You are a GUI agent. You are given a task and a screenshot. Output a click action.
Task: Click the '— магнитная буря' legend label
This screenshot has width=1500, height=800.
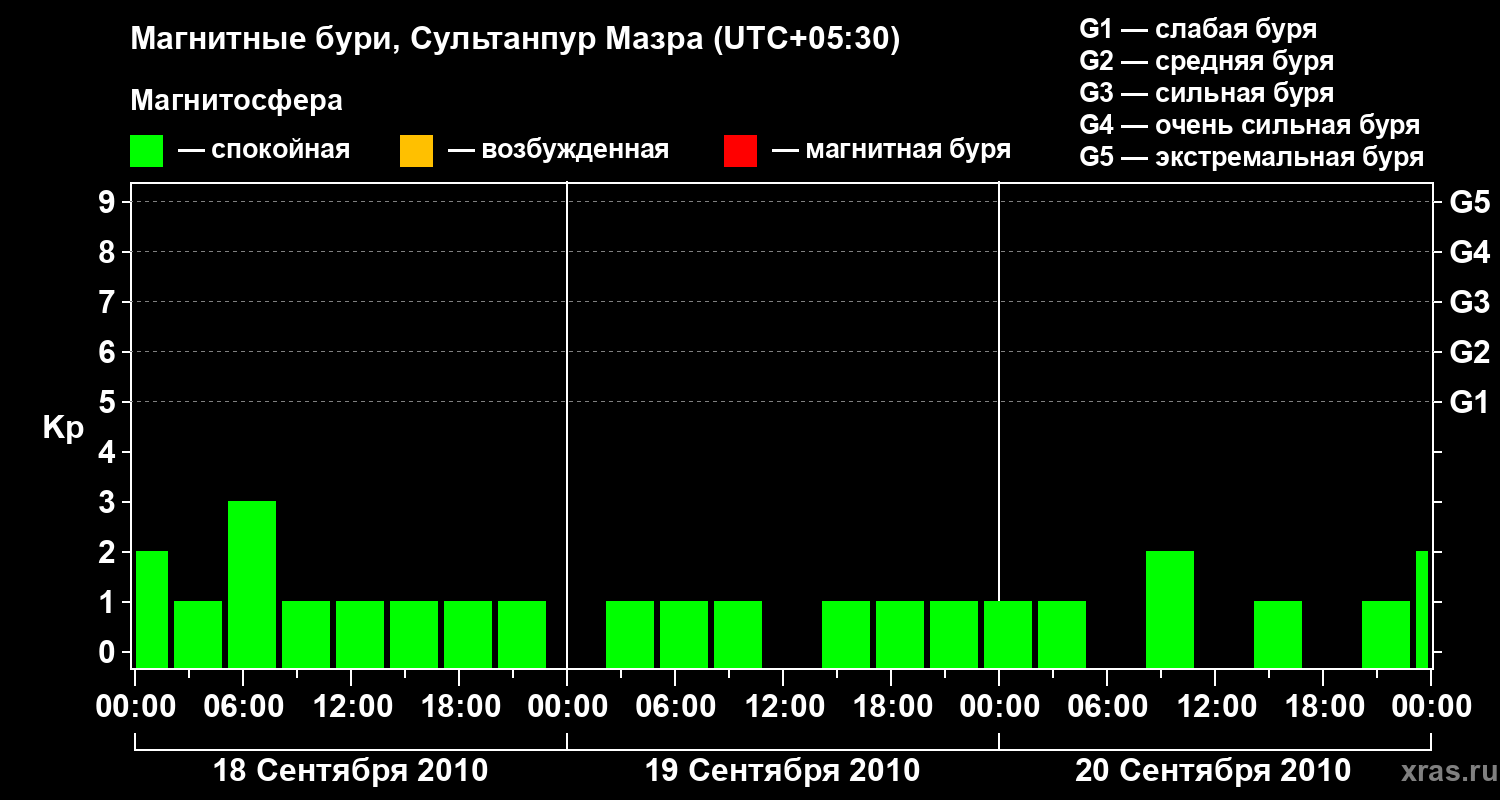click(892, 151)
